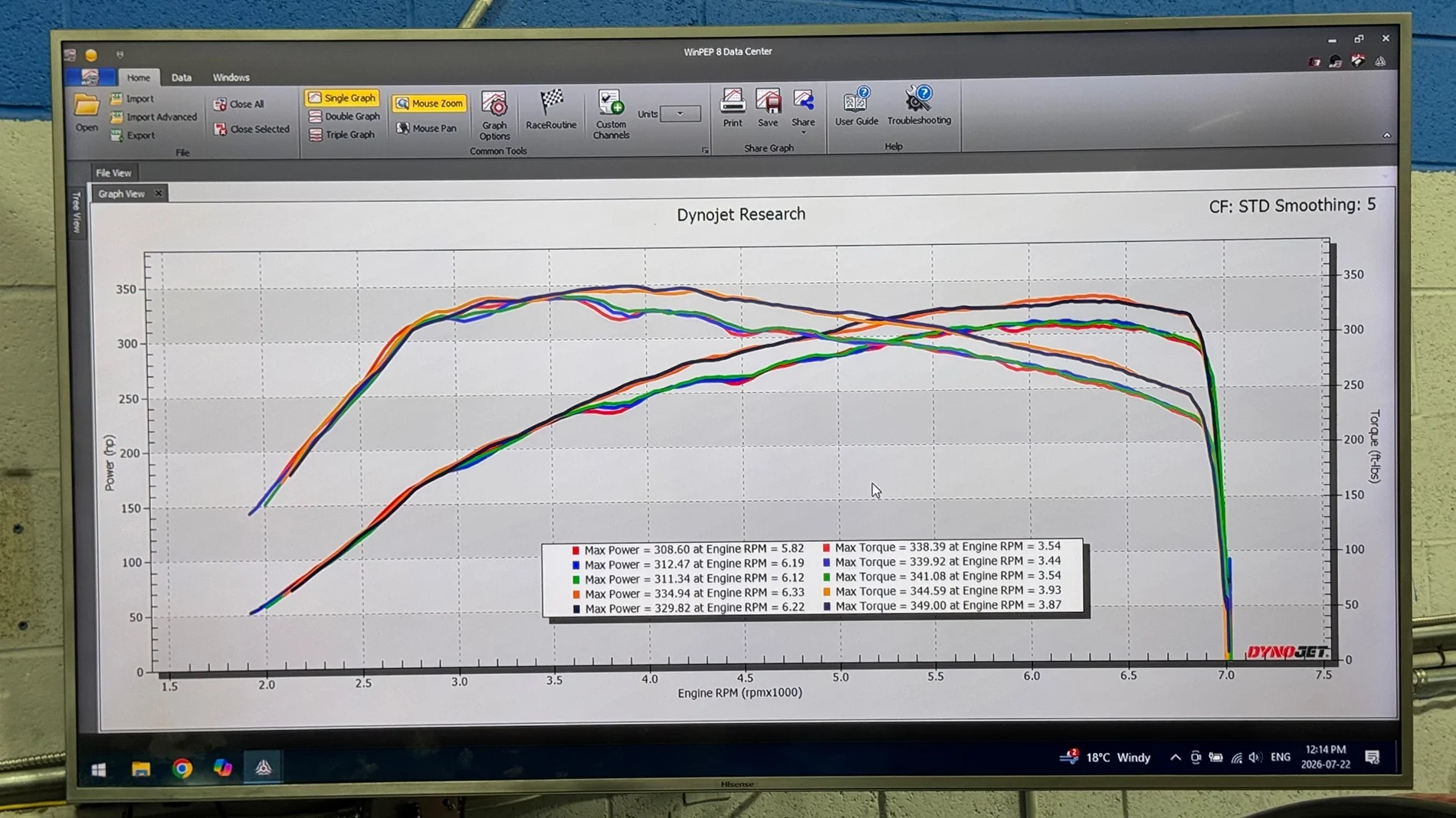Click Import Advanced
The image size is (1456, 818).
point(153,117)
